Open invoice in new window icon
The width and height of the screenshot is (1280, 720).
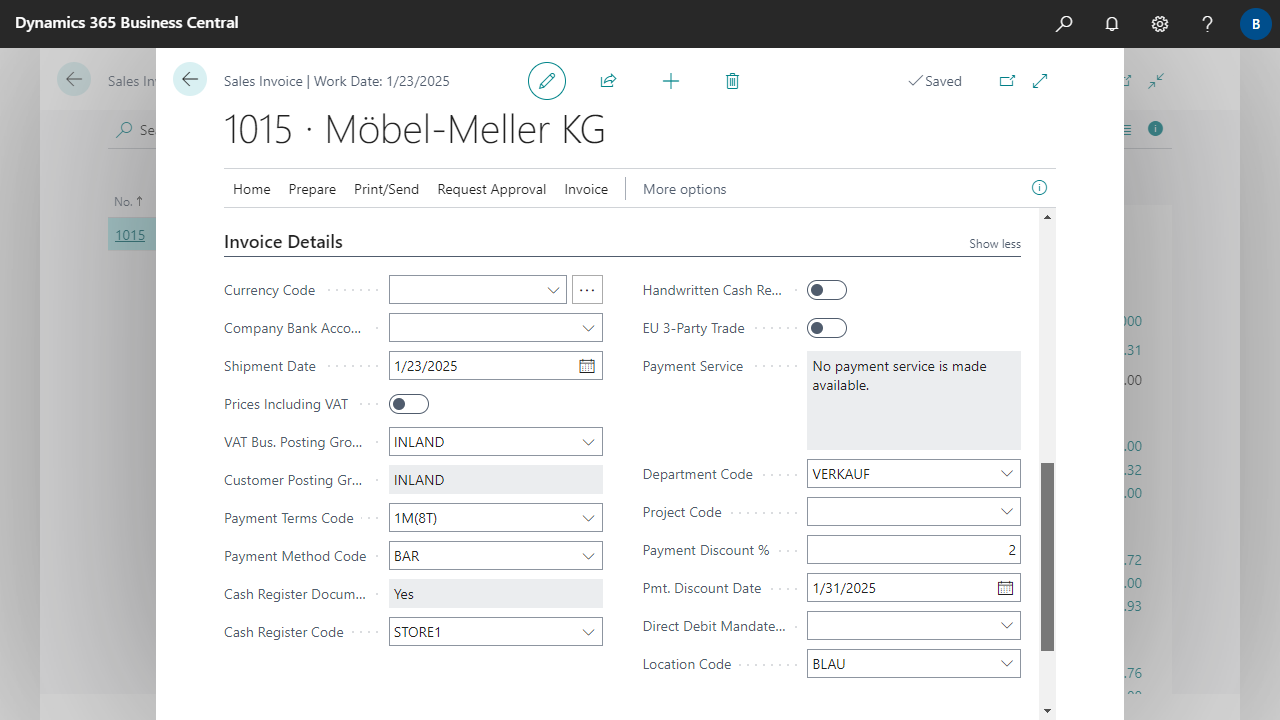pos(1007,81)
